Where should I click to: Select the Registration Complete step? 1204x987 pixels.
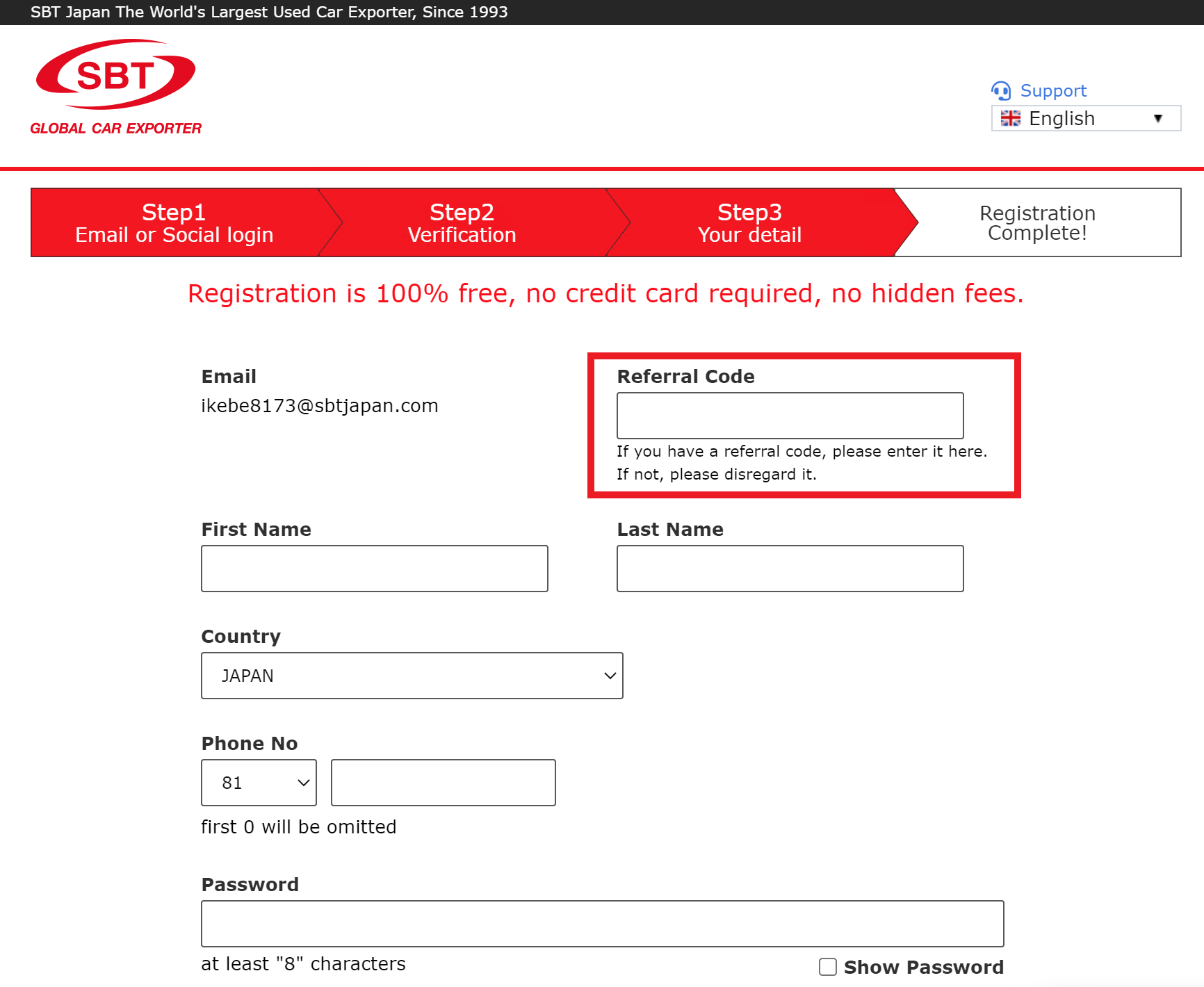pyautogui.click(x=1037, y=222)
